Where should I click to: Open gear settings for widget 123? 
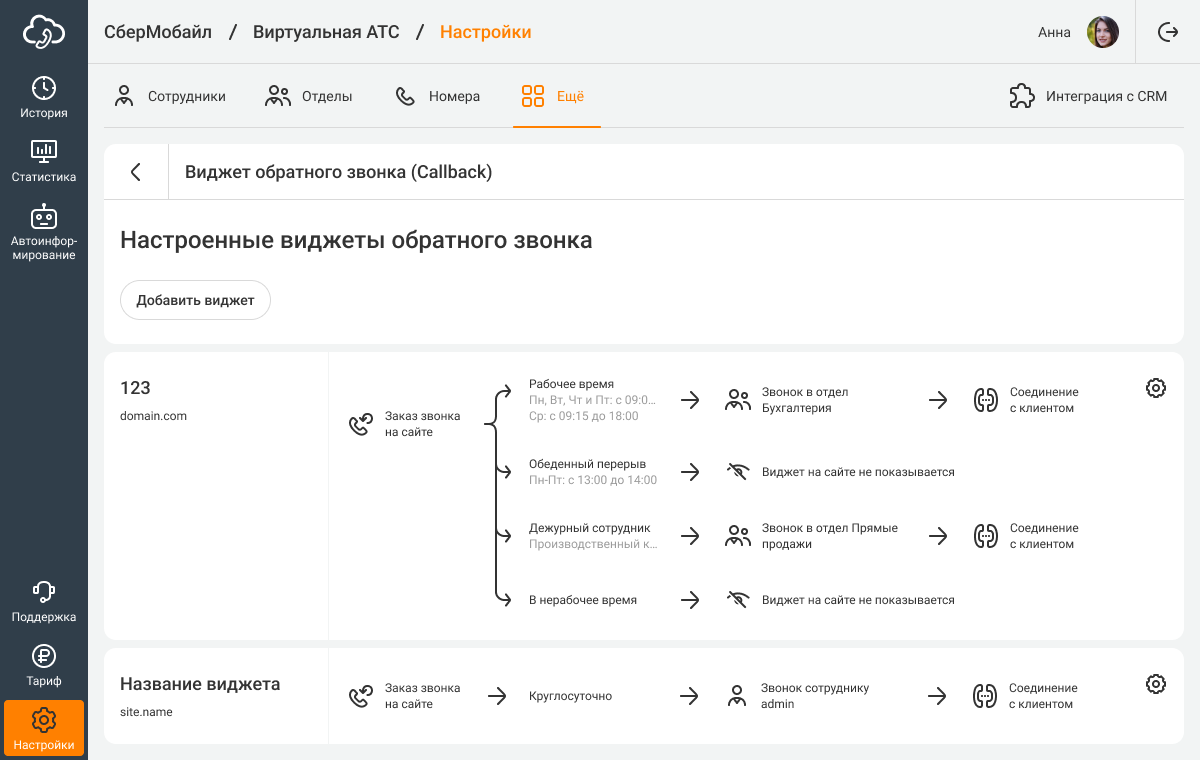(1155, 388)
